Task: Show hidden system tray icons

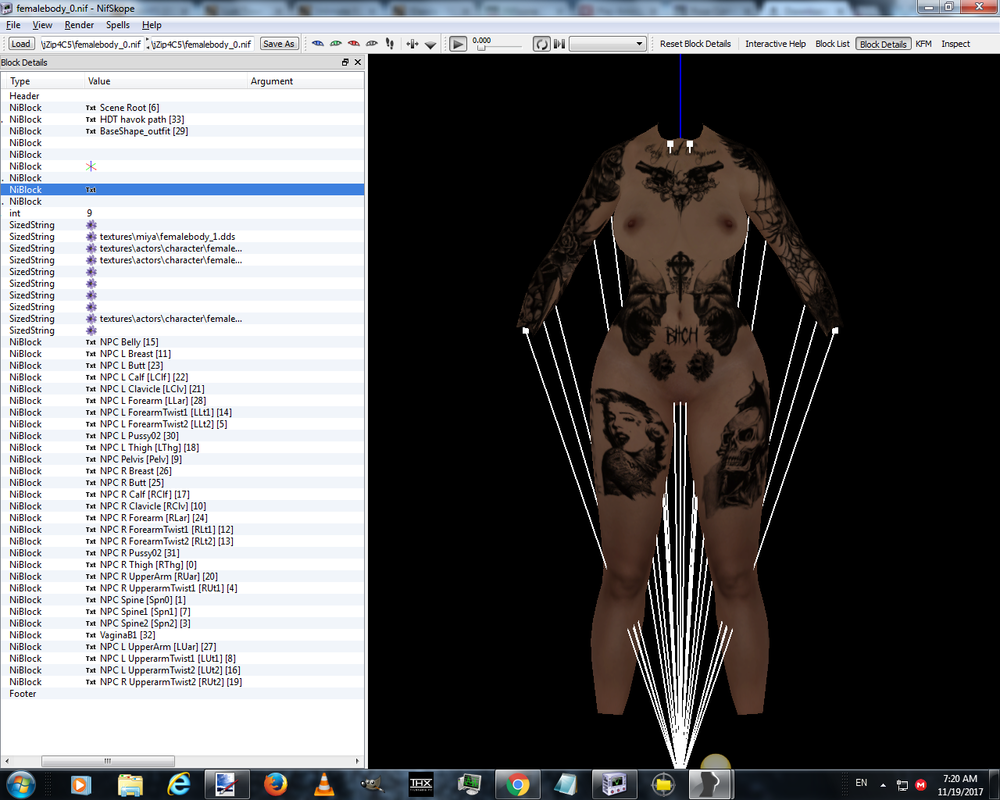Action: [883, 785]
